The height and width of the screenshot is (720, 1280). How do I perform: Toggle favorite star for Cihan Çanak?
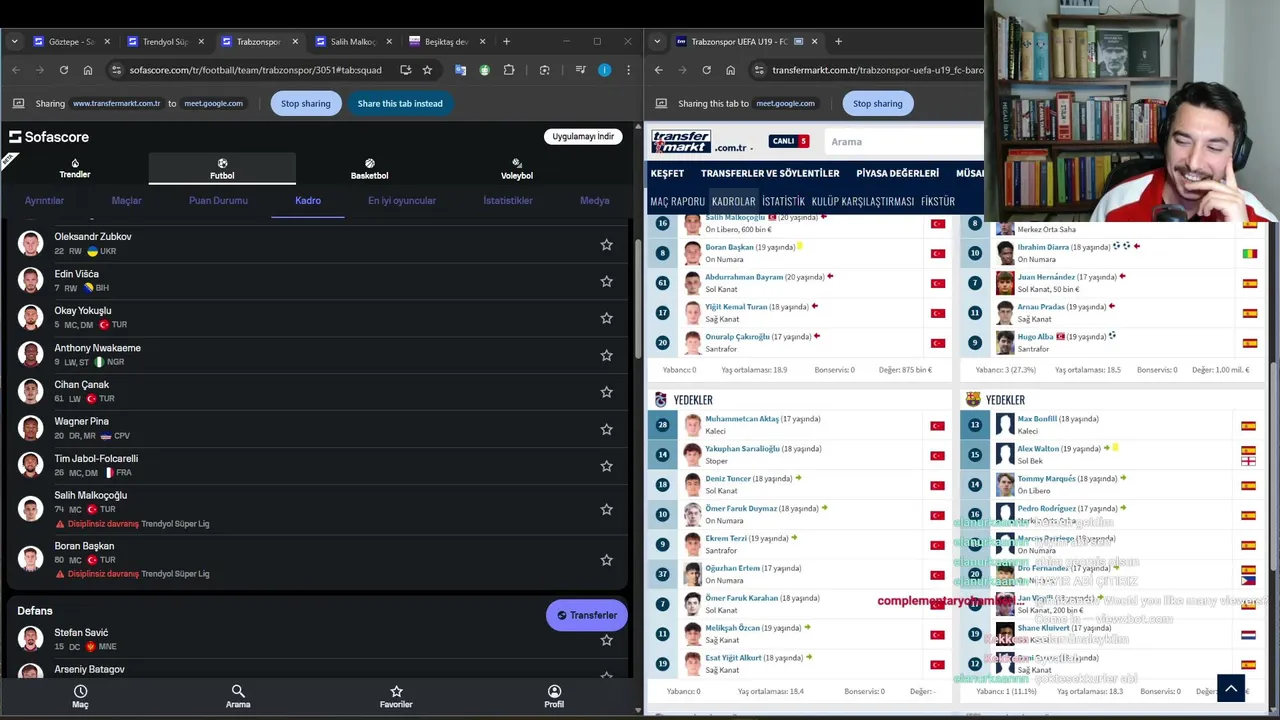(606, 392)
